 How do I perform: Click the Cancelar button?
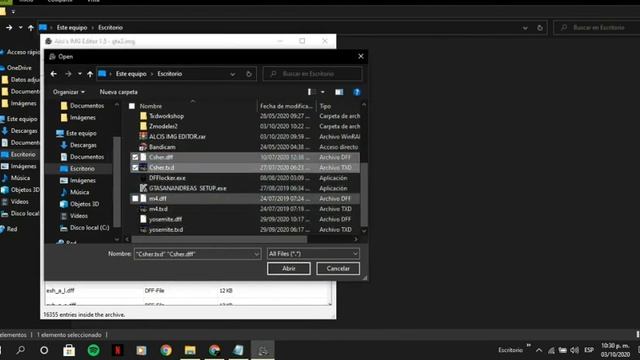338,268
